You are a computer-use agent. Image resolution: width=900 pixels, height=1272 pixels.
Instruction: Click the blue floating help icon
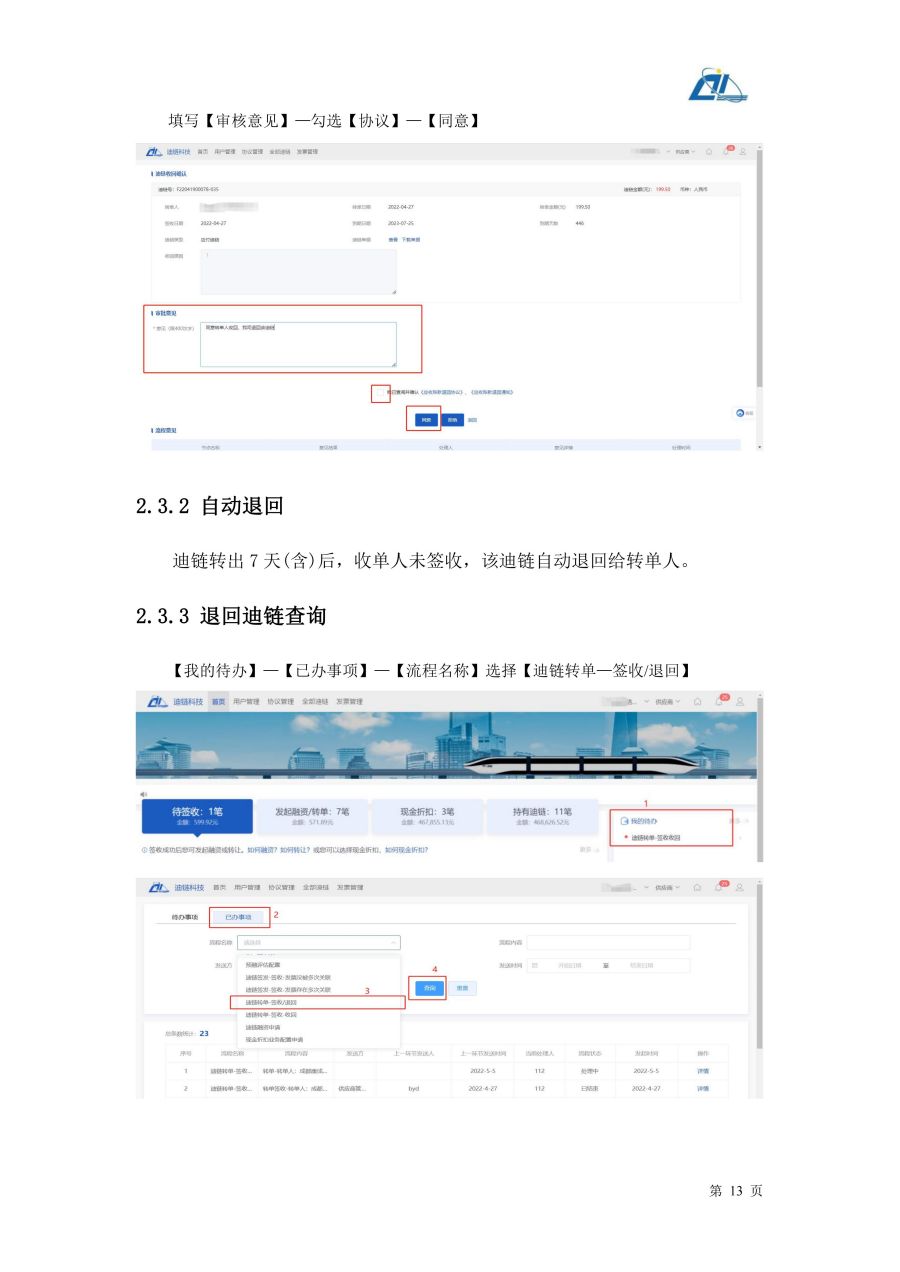741,412
